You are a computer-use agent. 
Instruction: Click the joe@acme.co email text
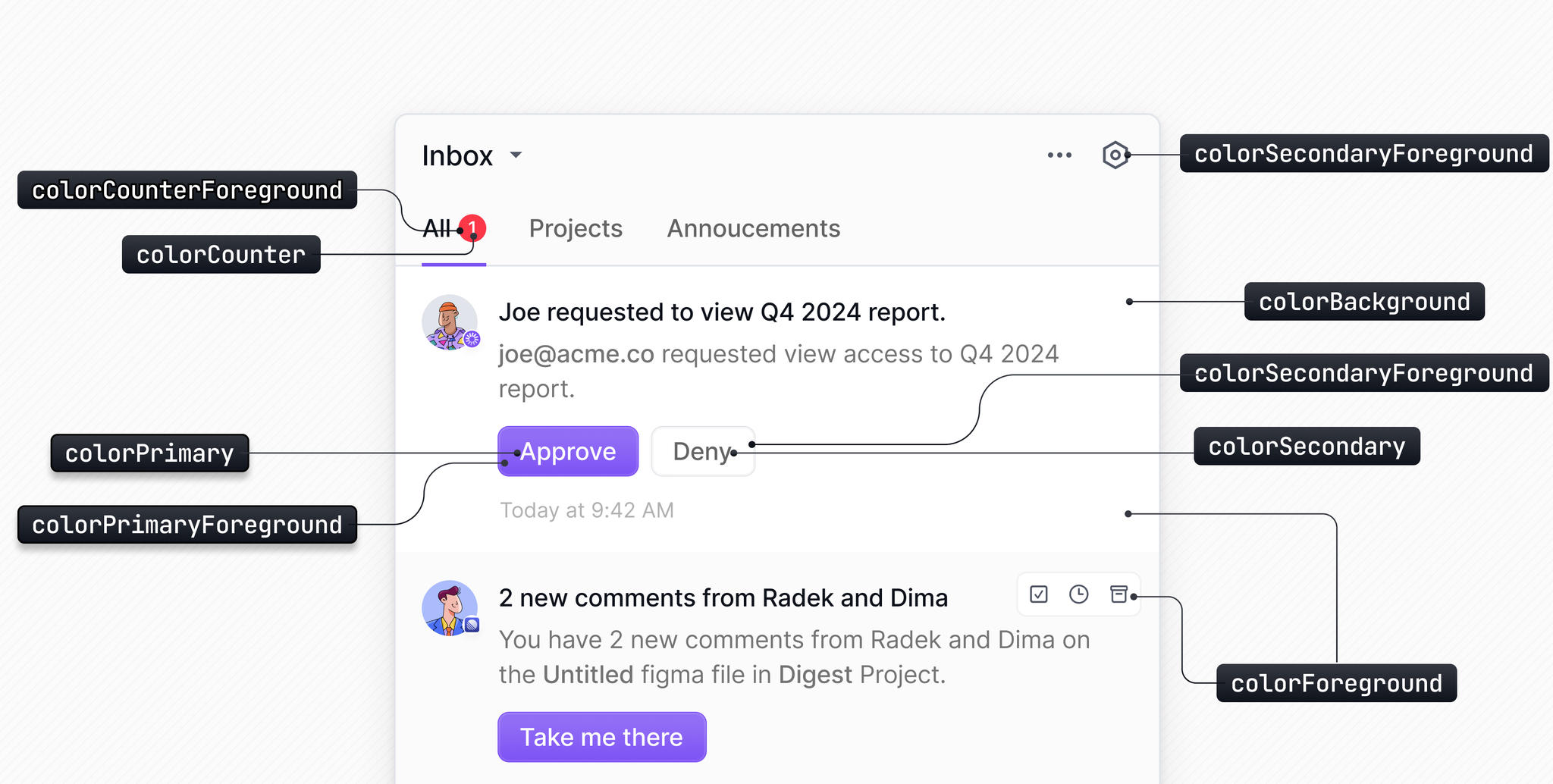[576, 354]
